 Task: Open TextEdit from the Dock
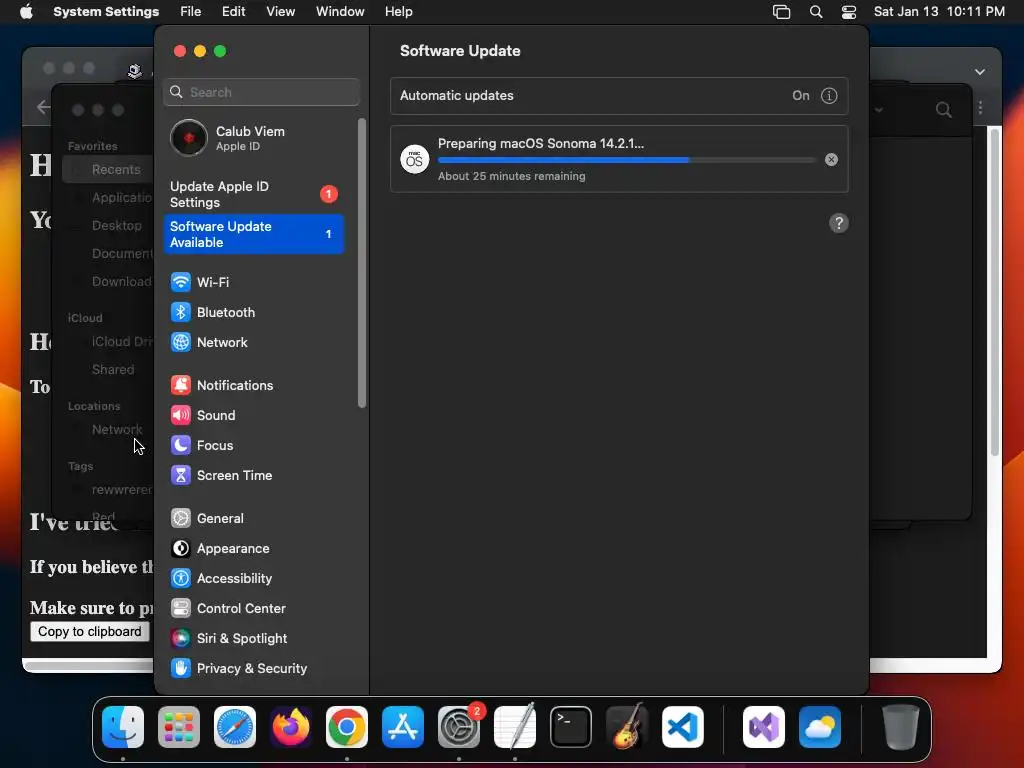coord(515,727)
